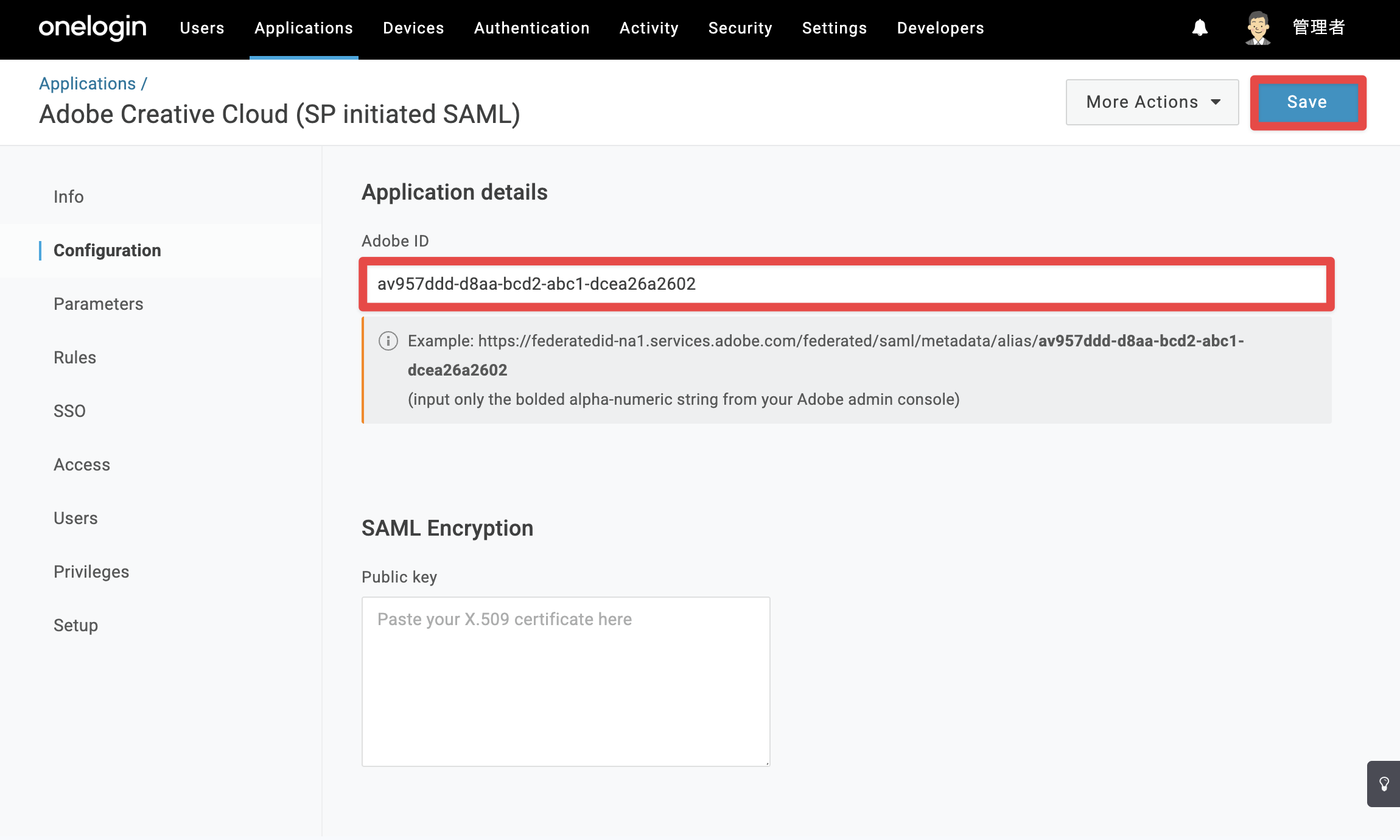Open the Security top menu

[740, 28]
